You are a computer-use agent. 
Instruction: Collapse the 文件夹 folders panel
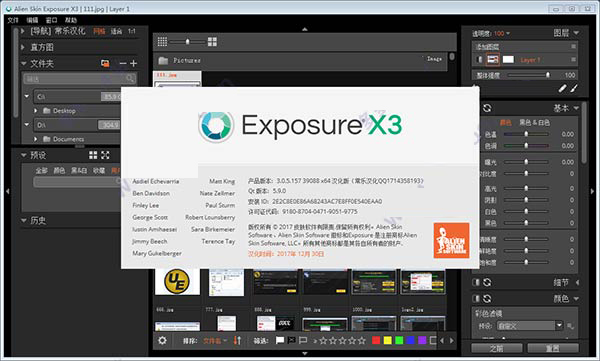pos(24,63)
